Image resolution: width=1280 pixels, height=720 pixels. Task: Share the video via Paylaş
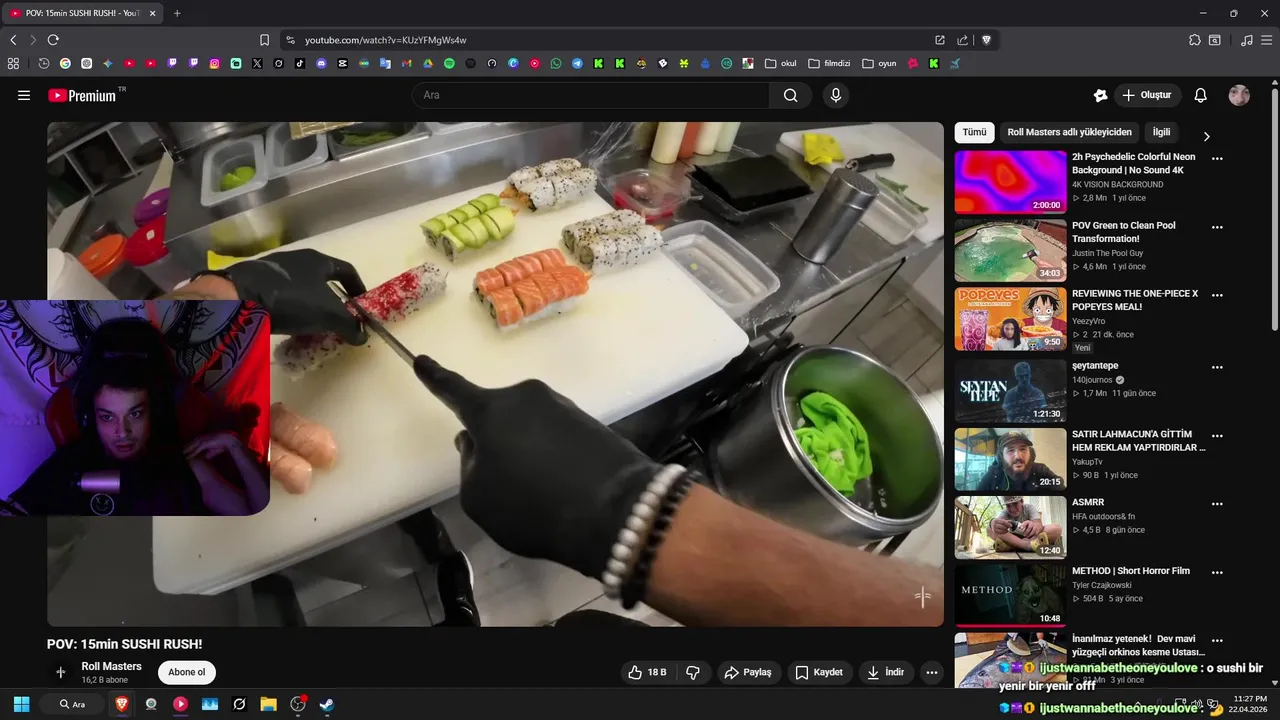748,672
